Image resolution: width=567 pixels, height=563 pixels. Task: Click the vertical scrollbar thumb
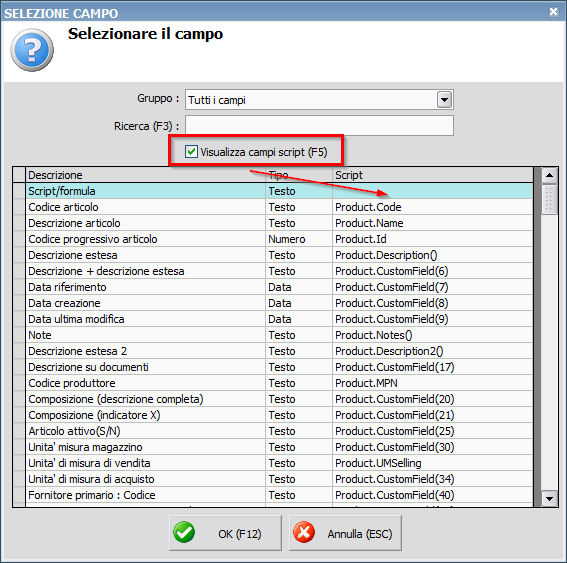(549, 199)
